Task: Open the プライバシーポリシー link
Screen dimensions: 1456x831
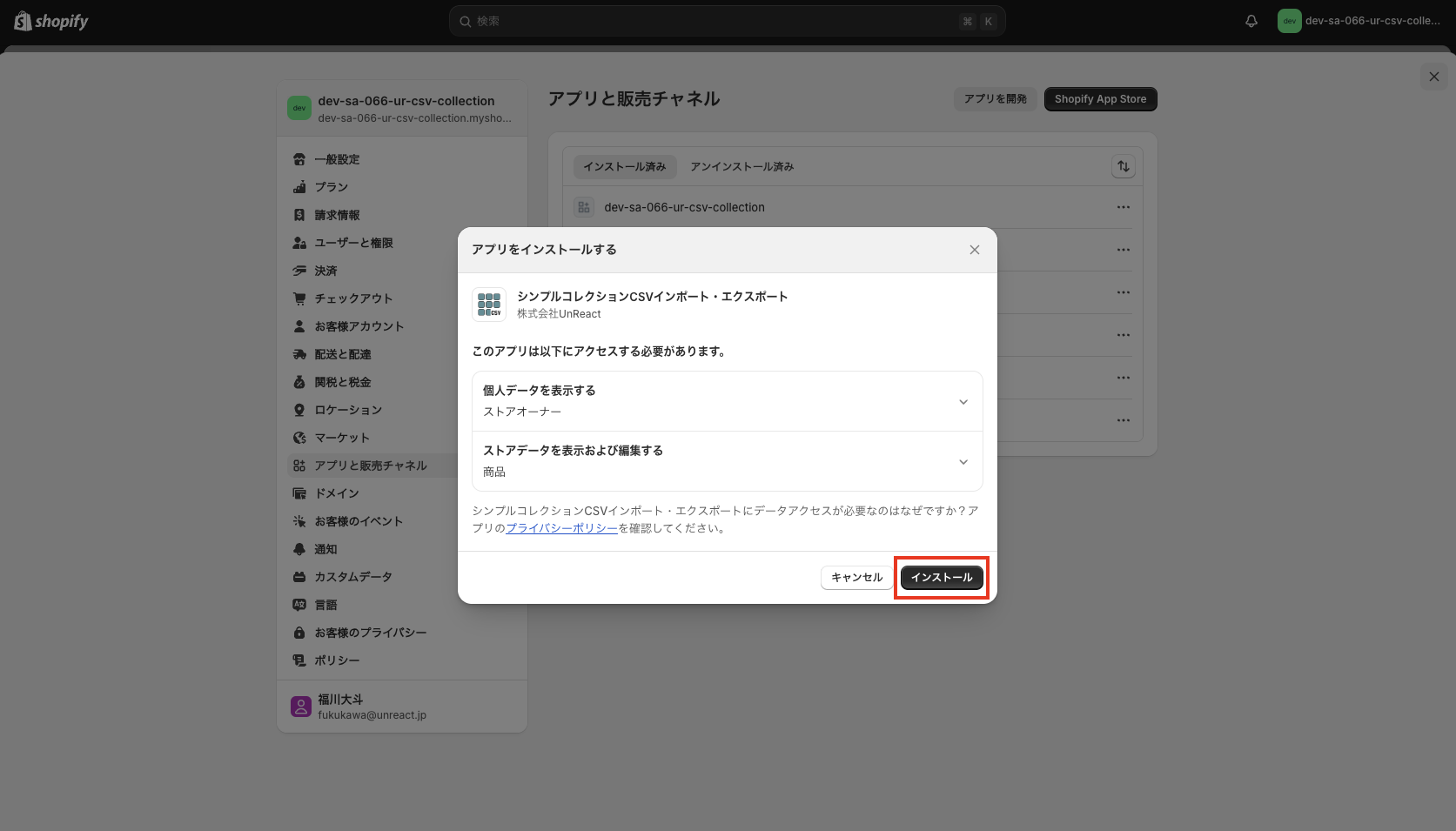Action: [x=561, y=528]
